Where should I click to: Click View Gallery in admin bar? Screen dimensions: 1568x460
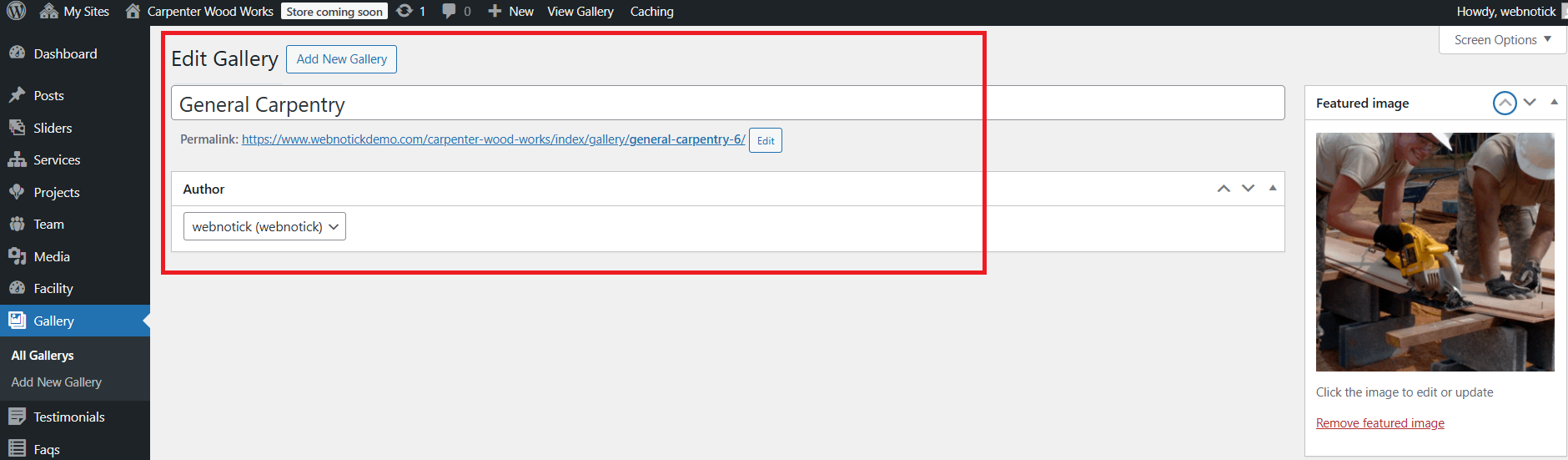[x=580, y=11]
